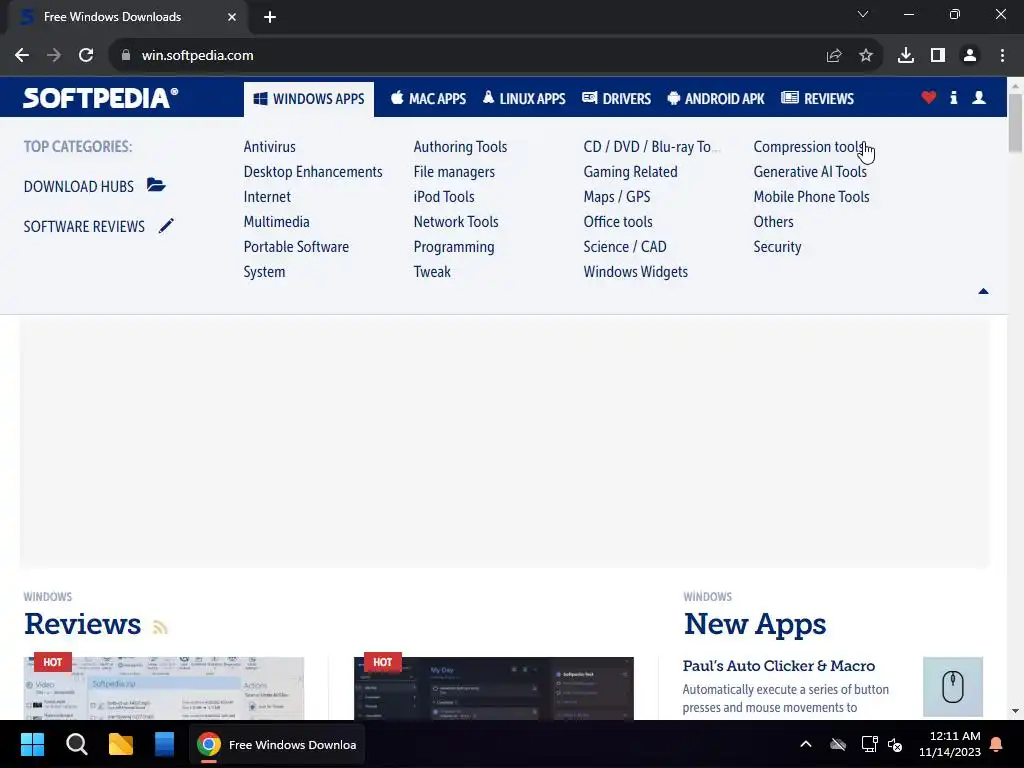The height and width of the screenshot is (768, 1024).
Task: Open Mobile Phone Tools category
Action: coord(811,197)
